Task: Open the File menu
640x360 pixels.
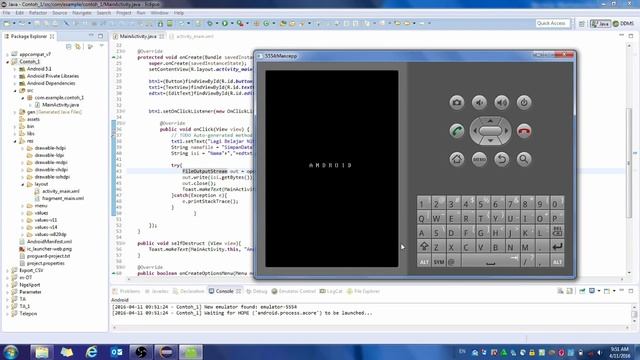Action: pyautogui.click(x=7, y=13)
